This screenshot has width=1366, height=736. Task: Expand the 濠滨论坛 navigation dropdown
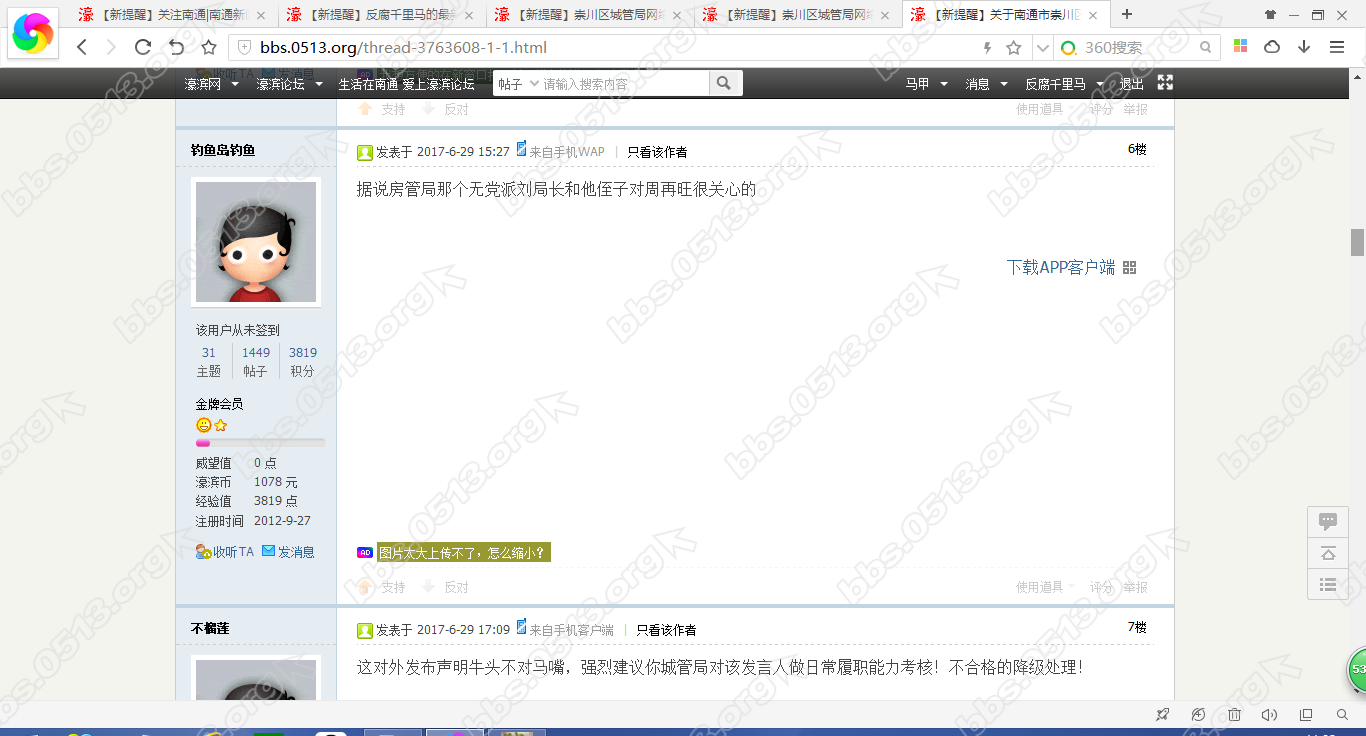[x=289, y=84]
